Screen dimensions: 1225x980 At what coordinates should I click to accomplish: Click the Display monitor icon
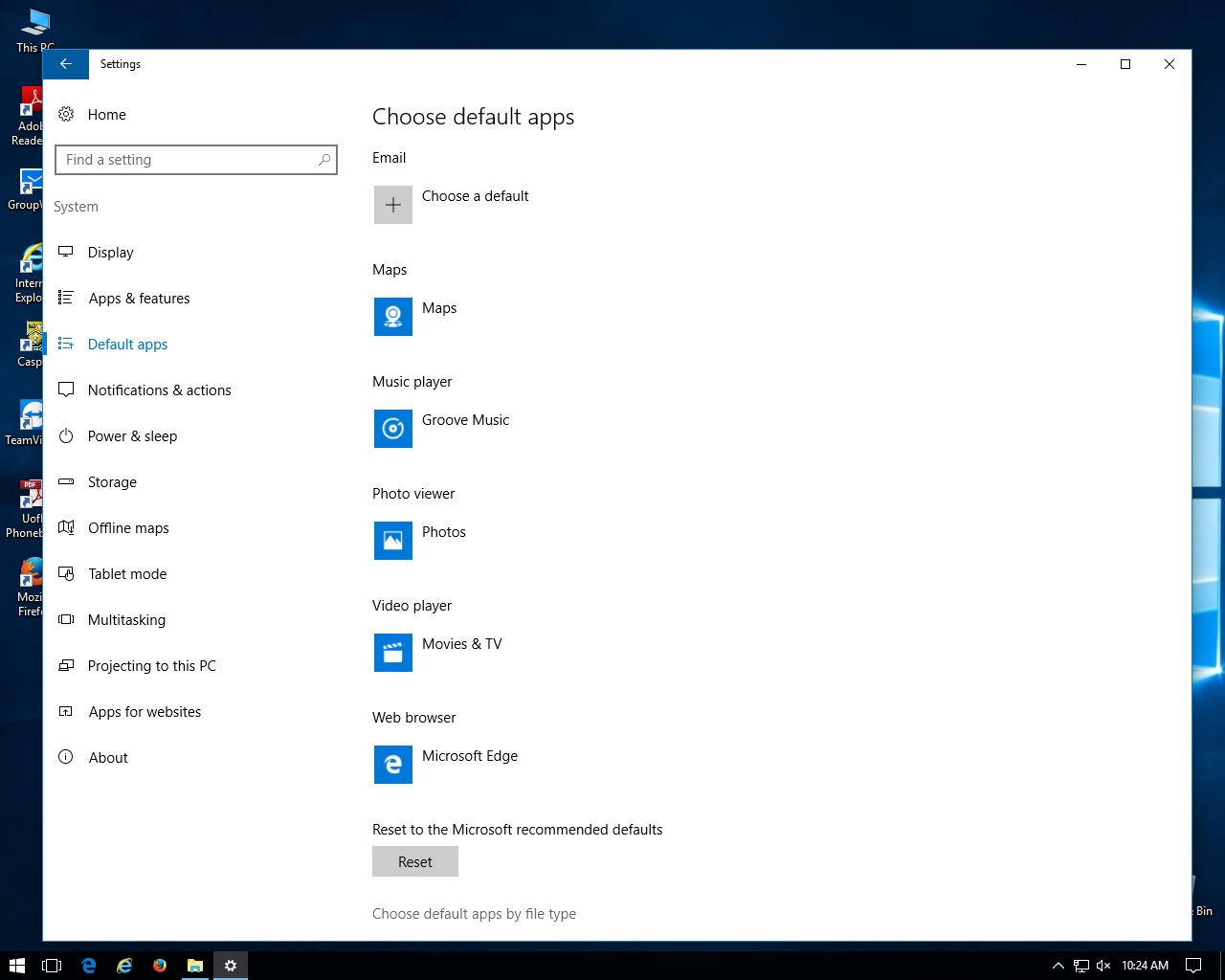[x=66, y=252]
